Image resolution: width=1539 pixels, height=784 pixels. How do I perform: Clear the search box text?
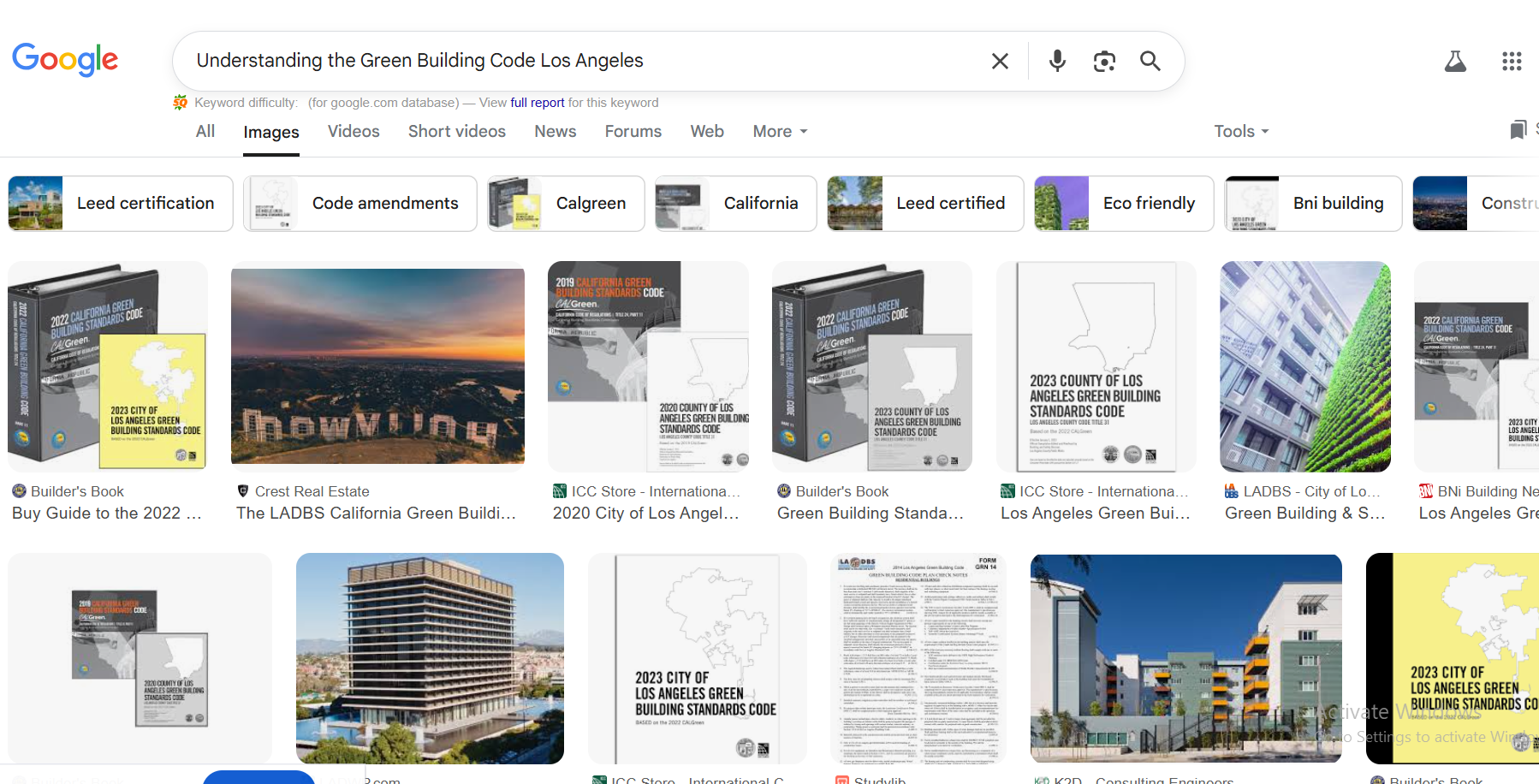click(999, 61)
